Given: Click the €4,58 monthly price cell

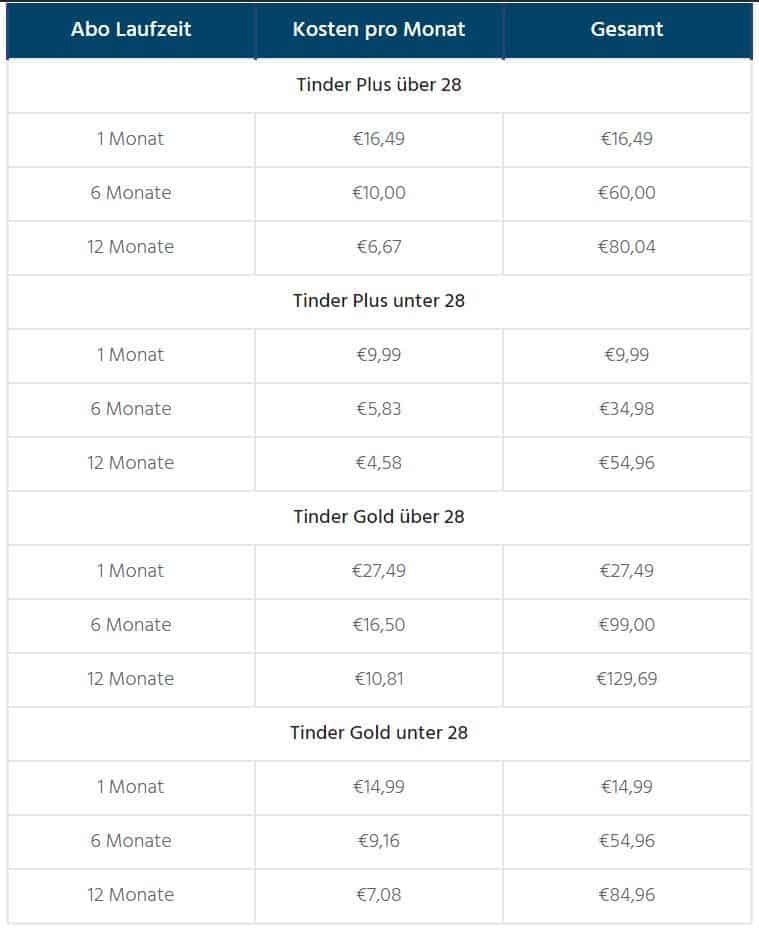Looking at the screenshot, I should 379,463.
